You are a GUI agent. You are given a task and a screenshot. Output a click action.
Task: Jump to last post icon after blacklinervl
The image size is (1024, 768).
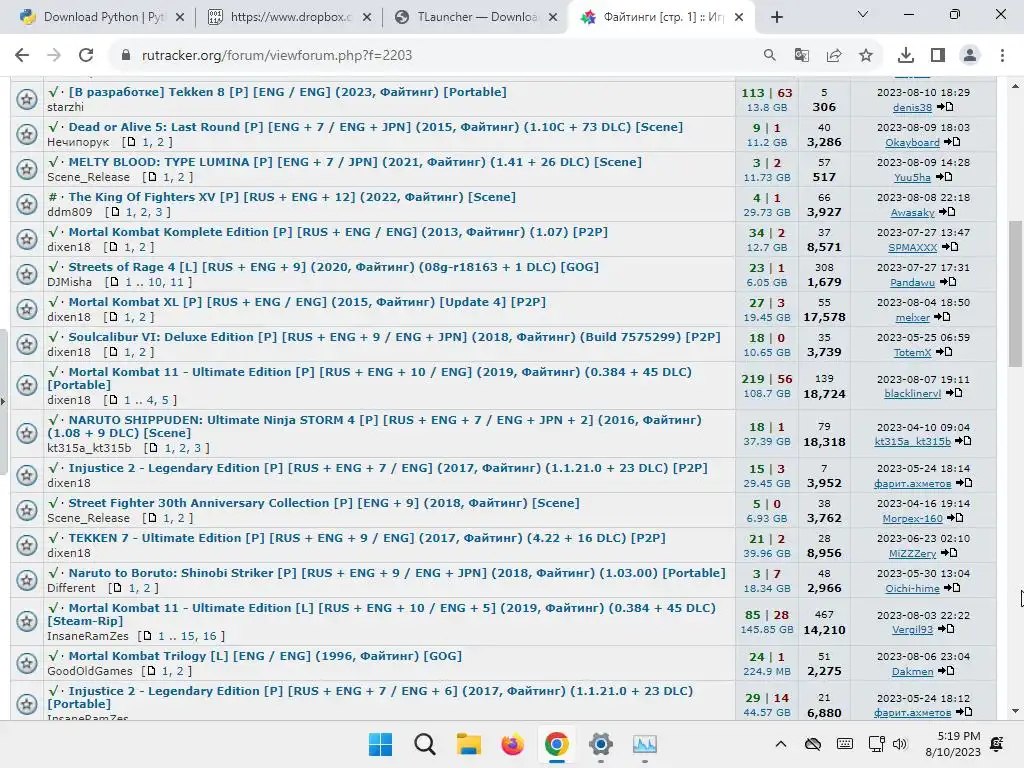point(954,393)
